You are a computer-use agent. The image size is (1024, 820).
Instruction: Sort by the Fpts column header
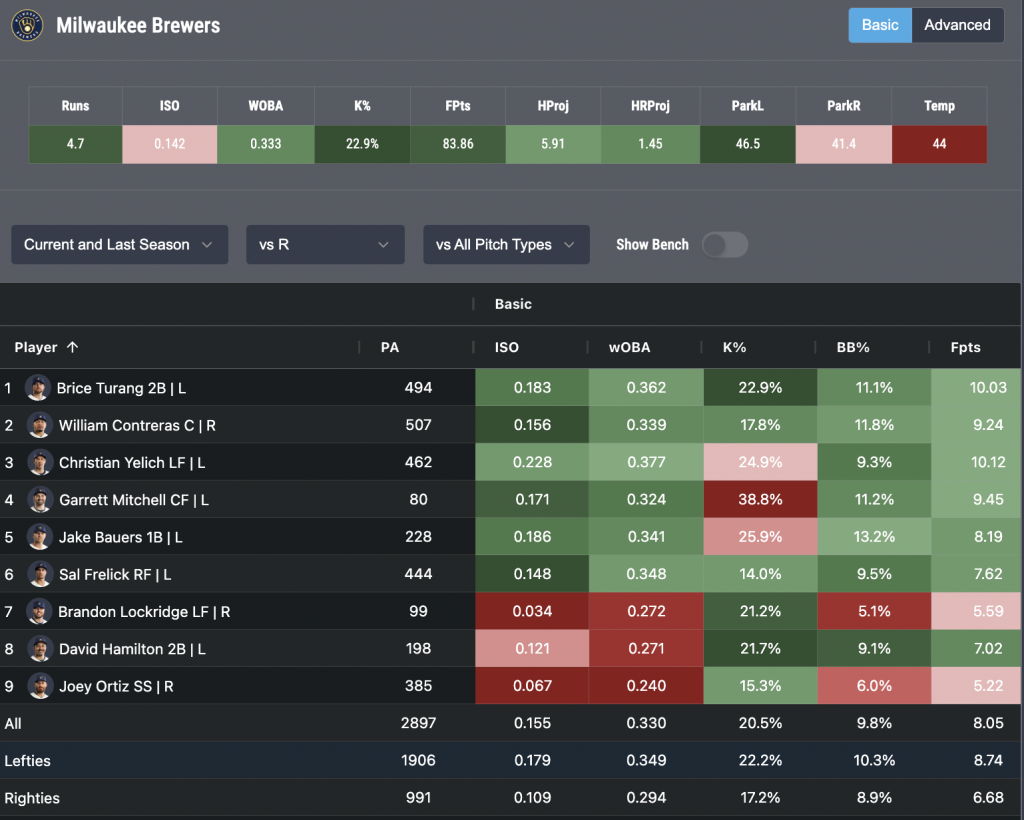[x=966, y=348]
